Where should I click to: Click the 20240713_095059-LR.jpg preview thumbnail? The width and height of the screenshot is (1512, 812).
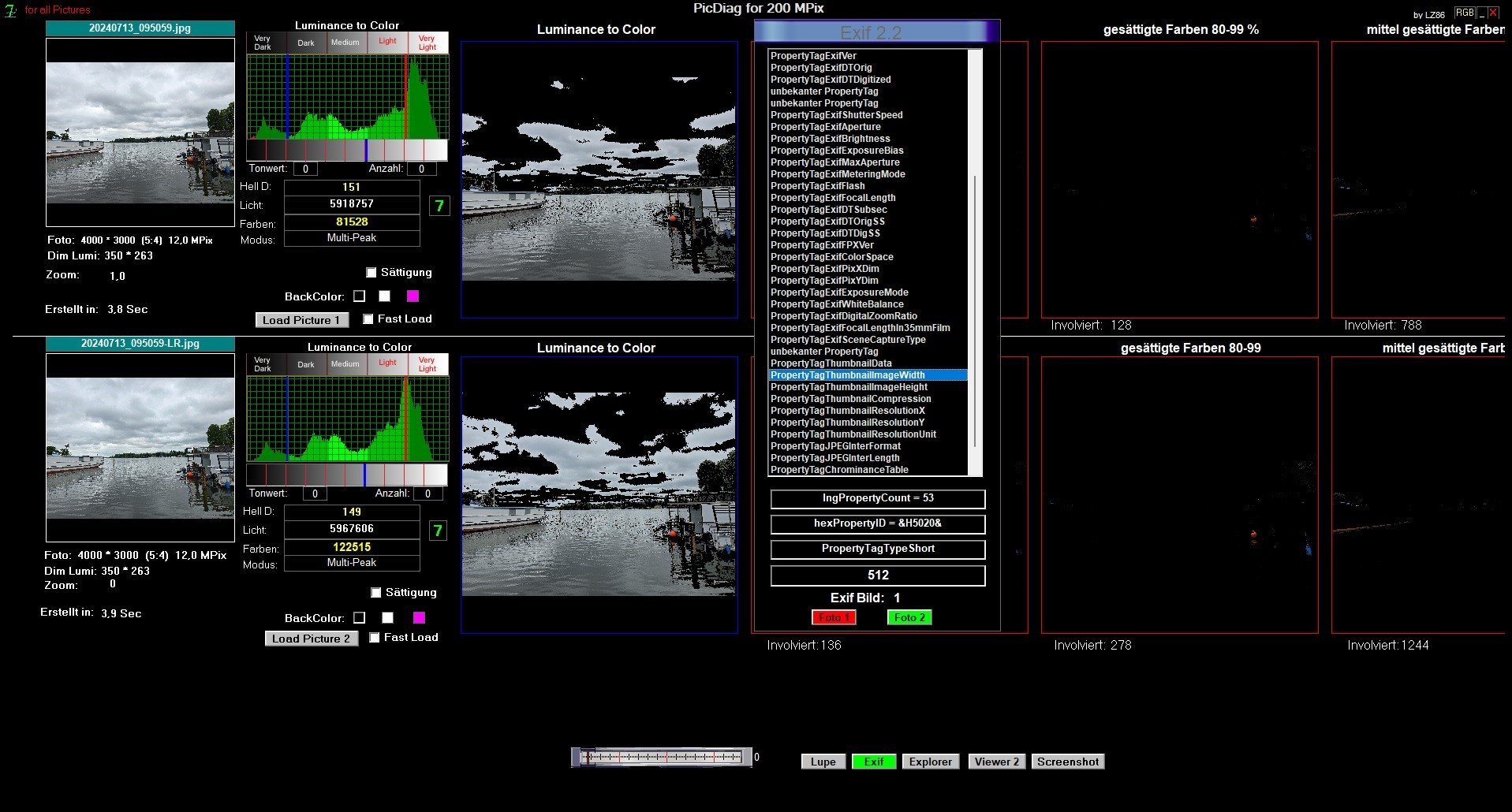tap(140, 447)
